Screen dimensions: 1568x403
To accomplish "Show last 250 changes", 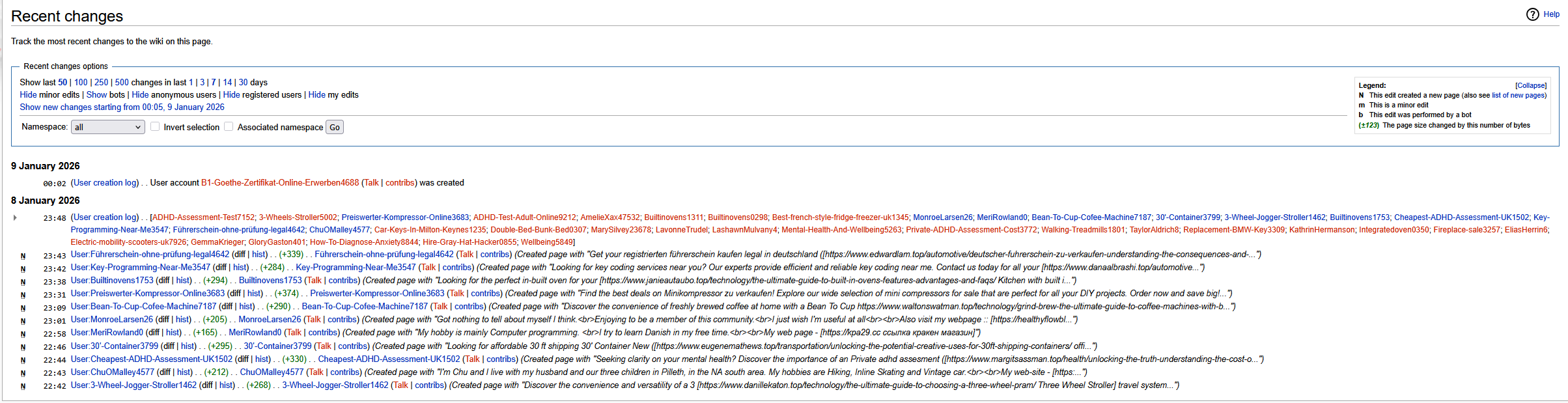I will point(101,83).
